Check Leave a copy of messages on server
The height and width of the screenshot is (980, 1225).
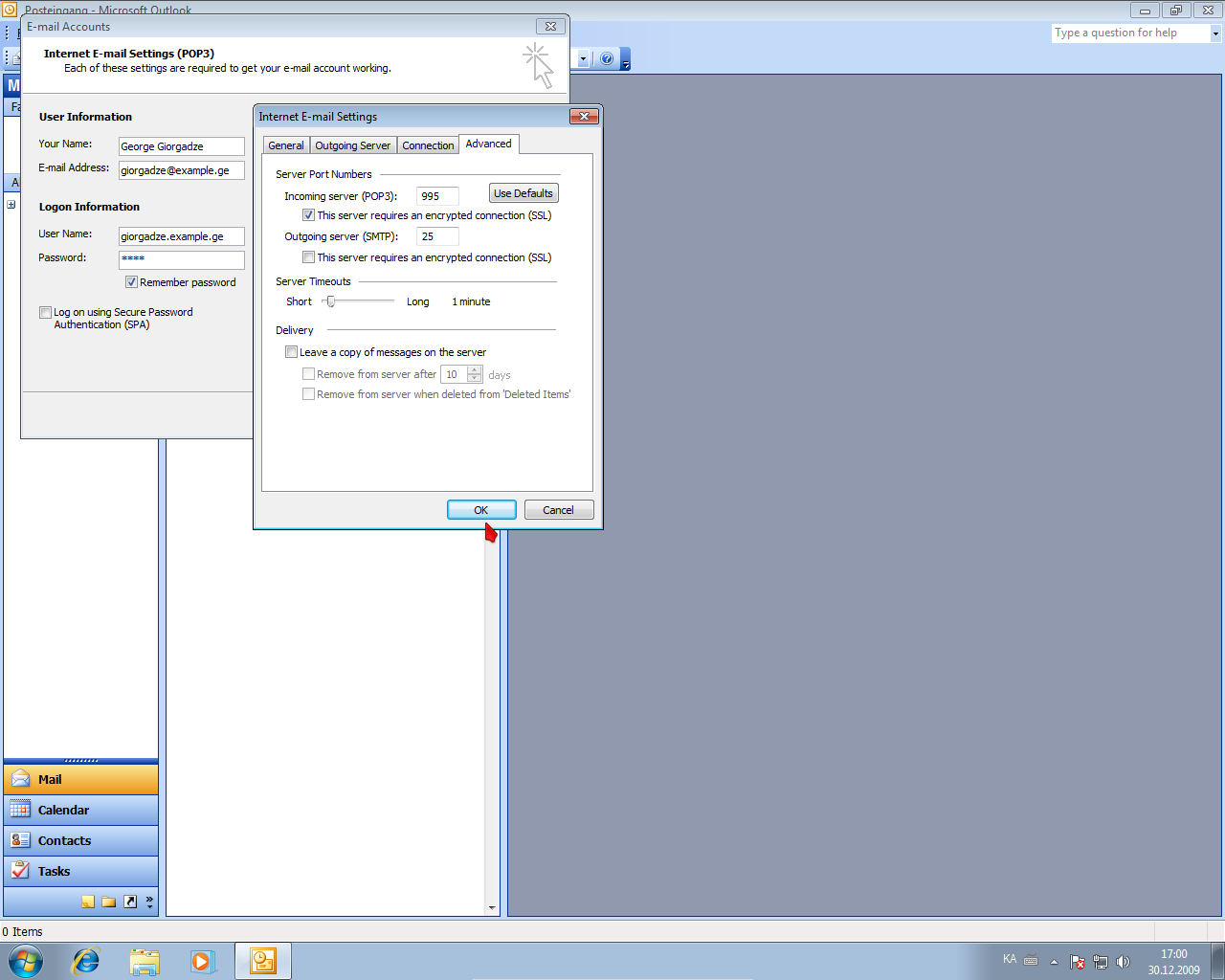click(x=291, y=352)
